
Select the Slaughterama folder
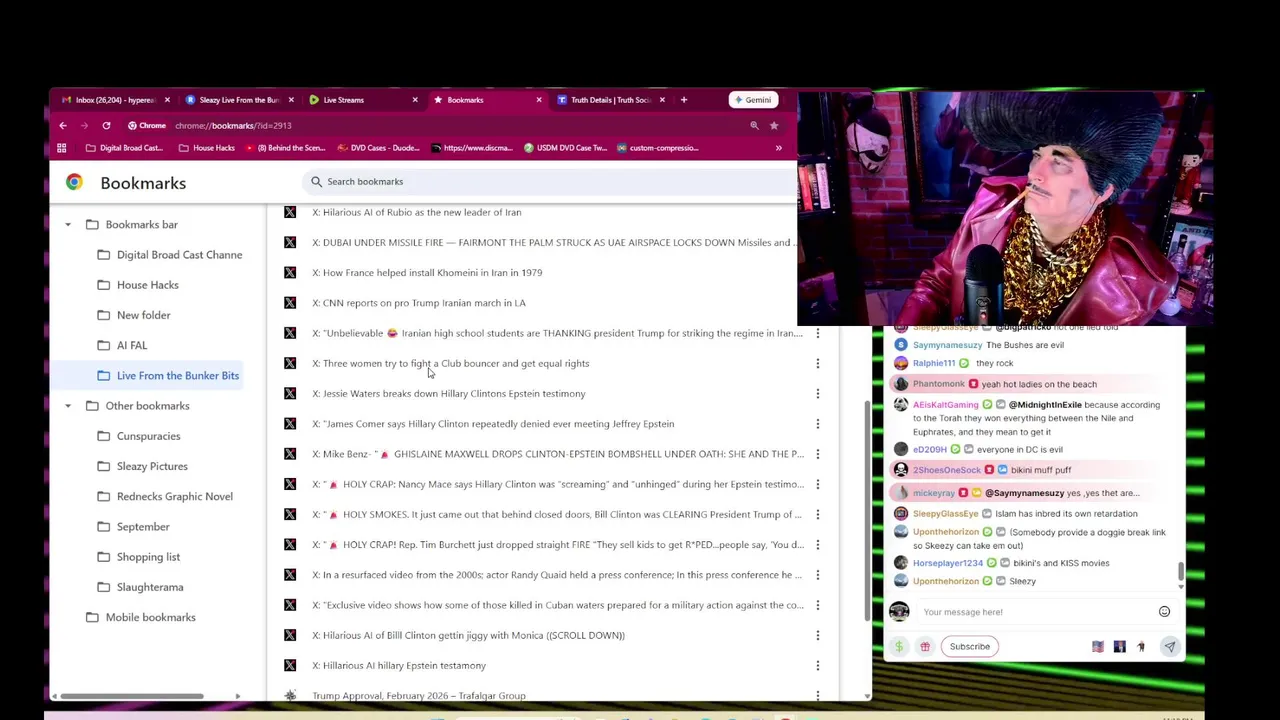[x=140, y=587]
